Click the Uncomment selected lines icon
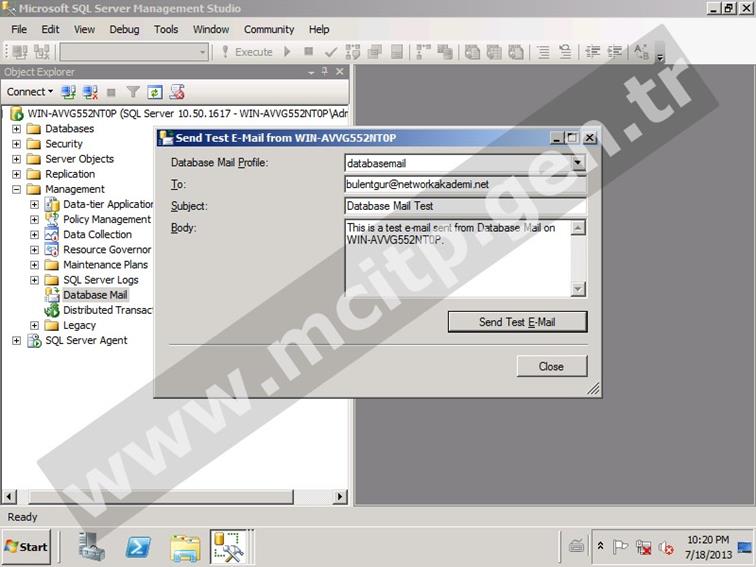Viewport: 756px width, 567px height. click(565, 52)
